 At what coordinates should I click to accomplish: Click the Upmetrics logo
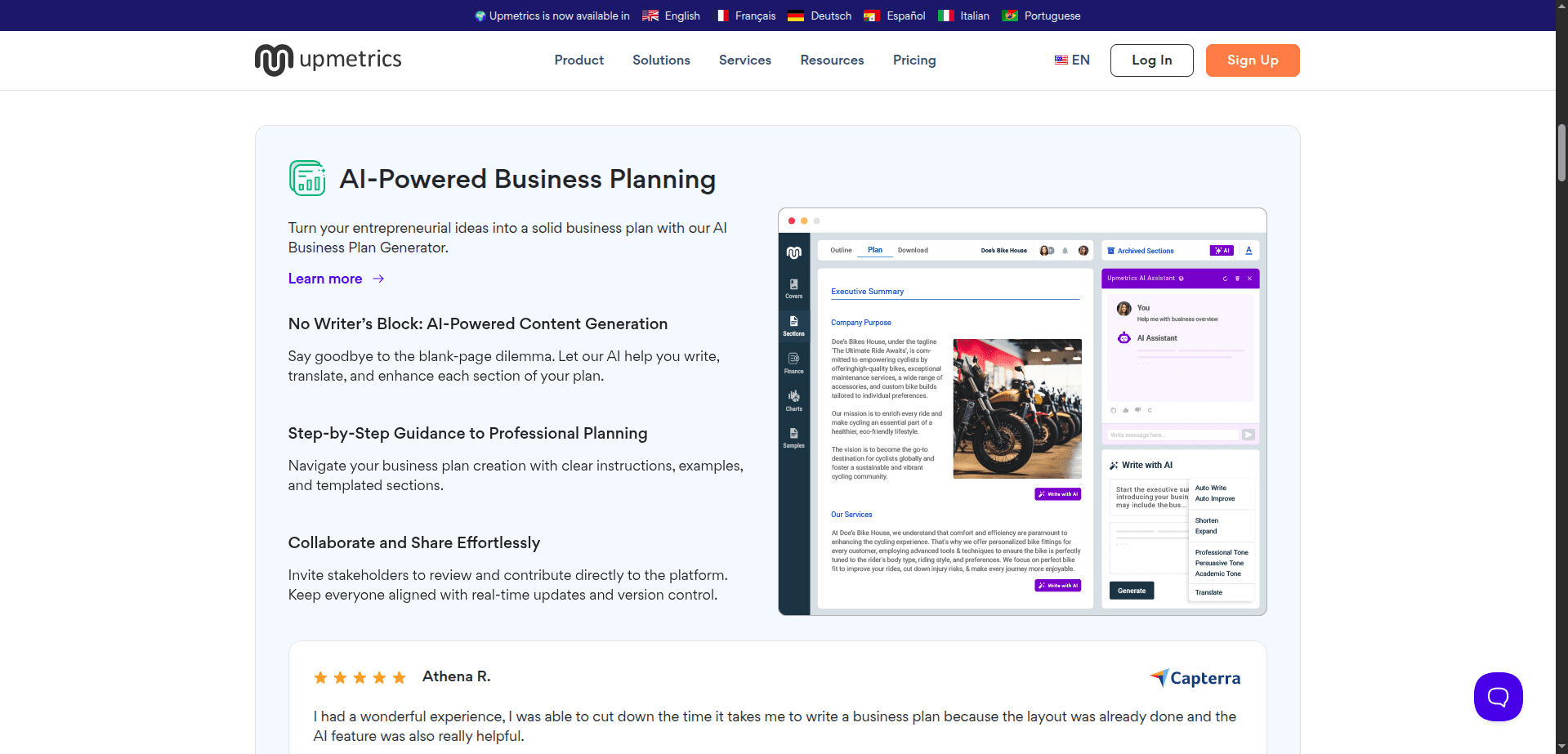(328, 60)
